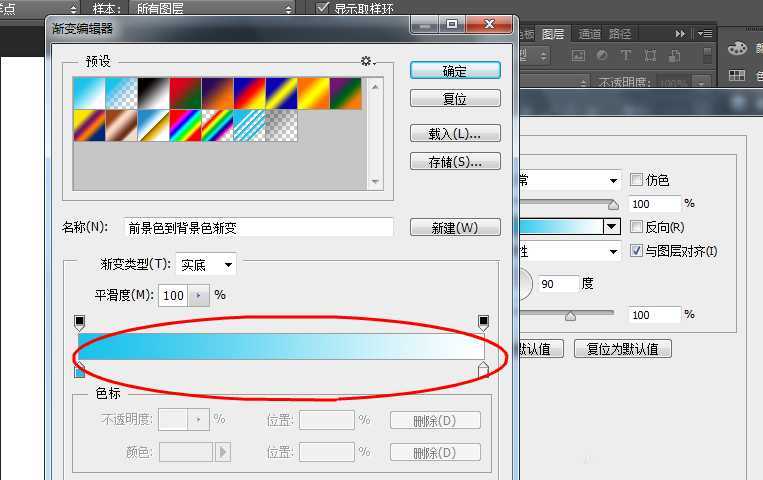This screenshot has width=763, height=480.
Task: Enable the 仿色 dither checkbox
Action: coord(637,180)
